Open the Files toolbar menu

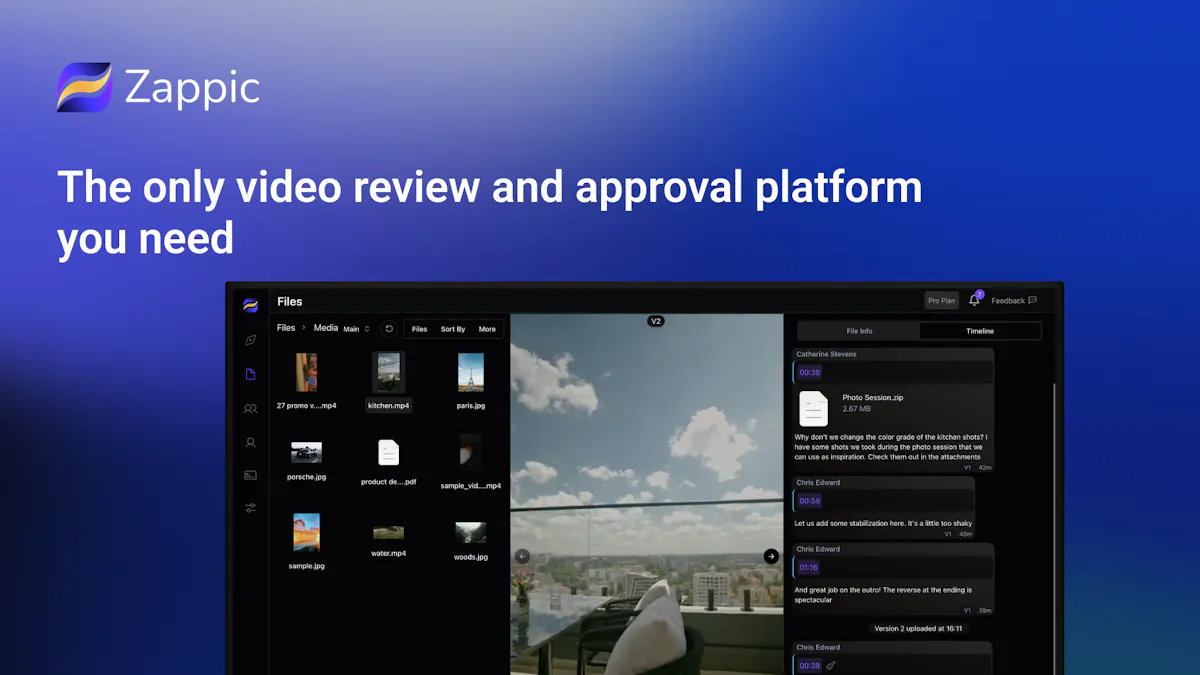pos(419,329)
